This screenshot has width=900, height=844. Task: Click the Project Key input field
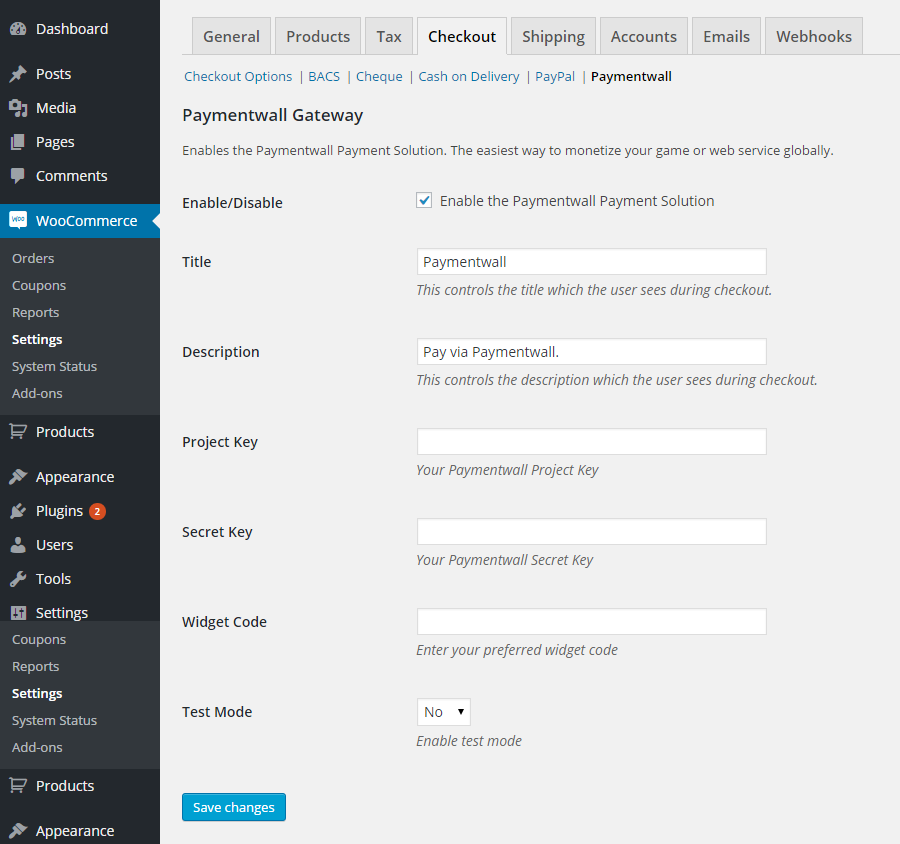591,442
